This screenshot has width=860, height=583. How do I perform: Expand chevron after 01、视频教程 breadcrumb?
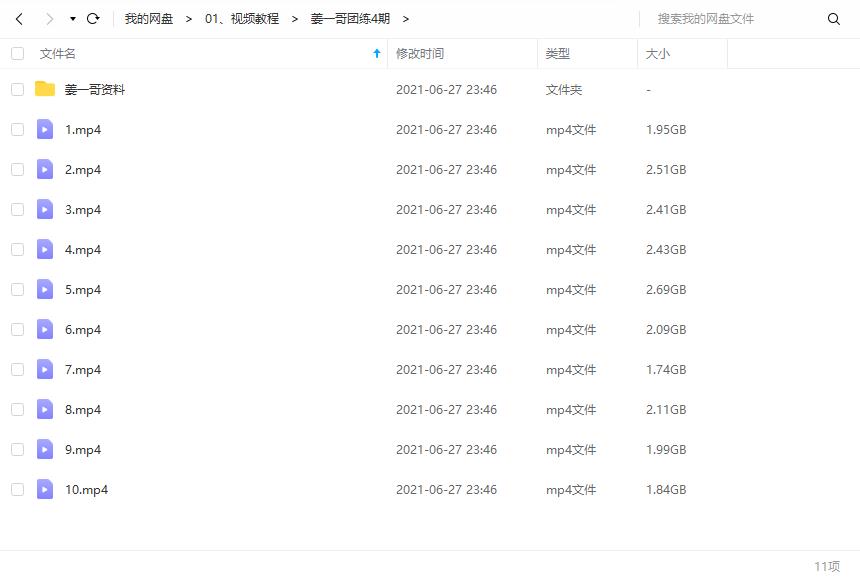[x=295, y=19]
